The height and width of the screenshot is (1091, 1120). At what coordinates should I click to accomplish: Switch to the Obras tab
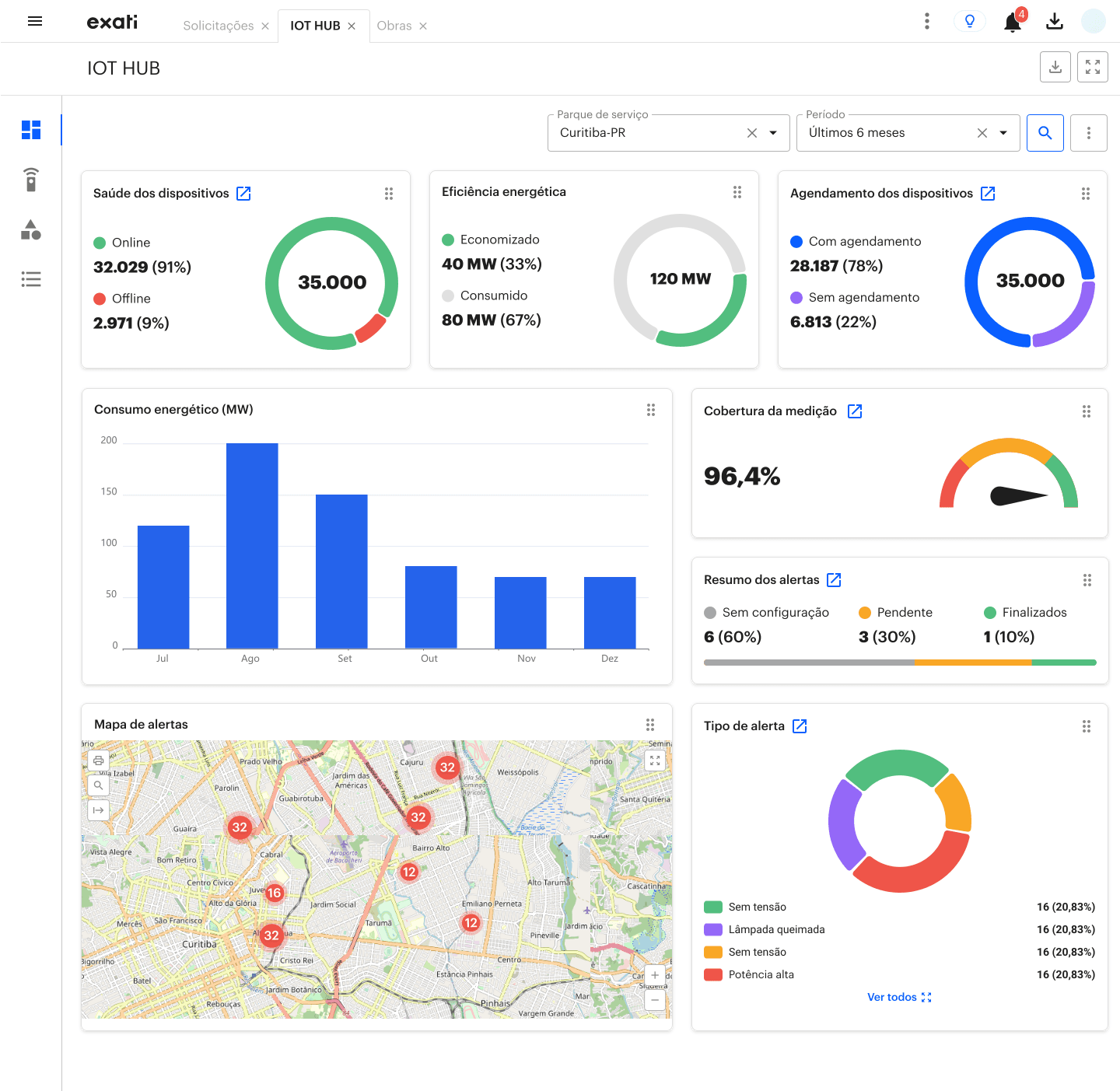pos(394,26)
